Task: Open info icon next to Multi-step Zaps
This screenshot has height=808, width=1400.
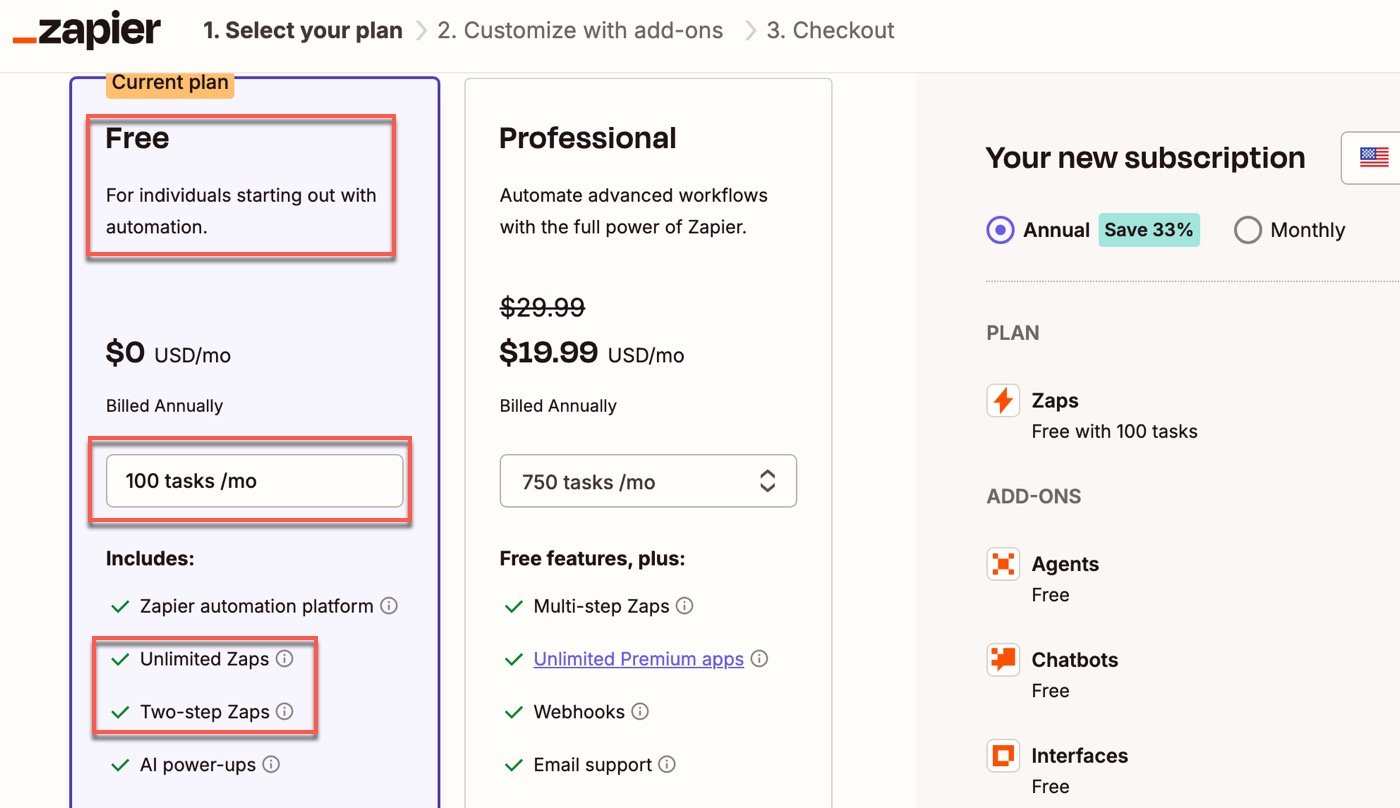Action: tap(684, 606)
